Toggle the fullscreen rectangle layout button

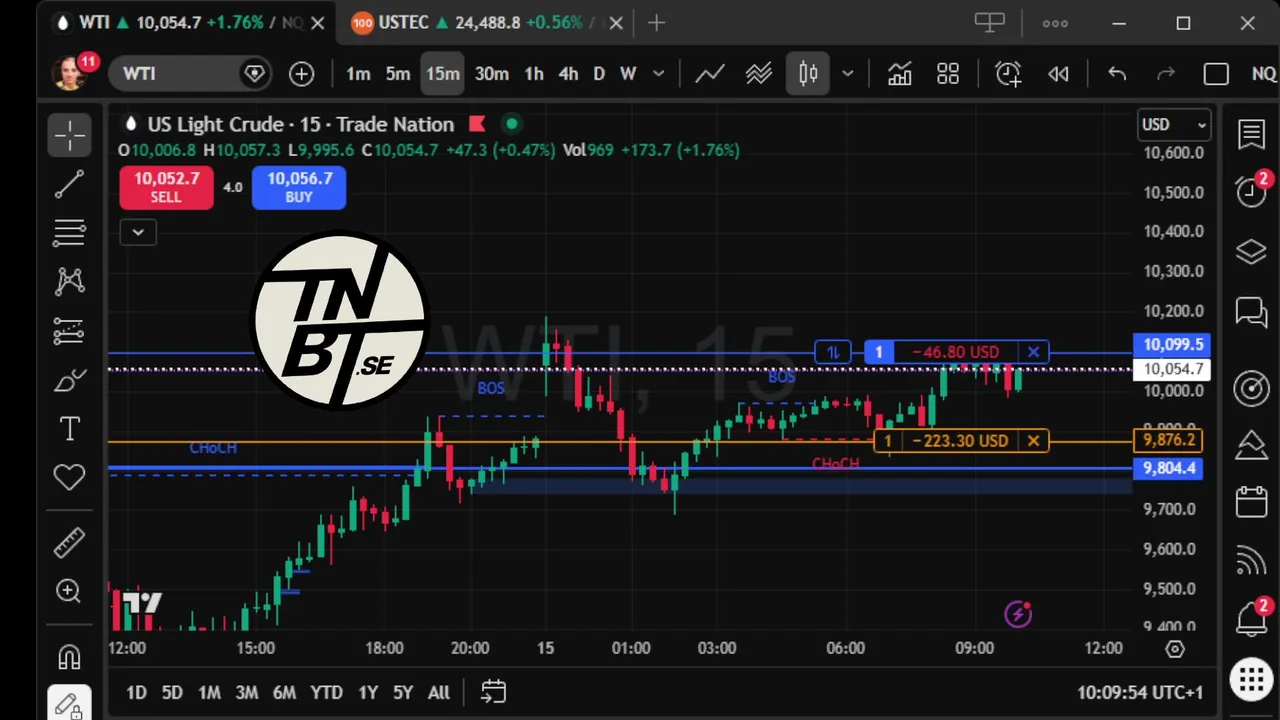[1216, 73]
